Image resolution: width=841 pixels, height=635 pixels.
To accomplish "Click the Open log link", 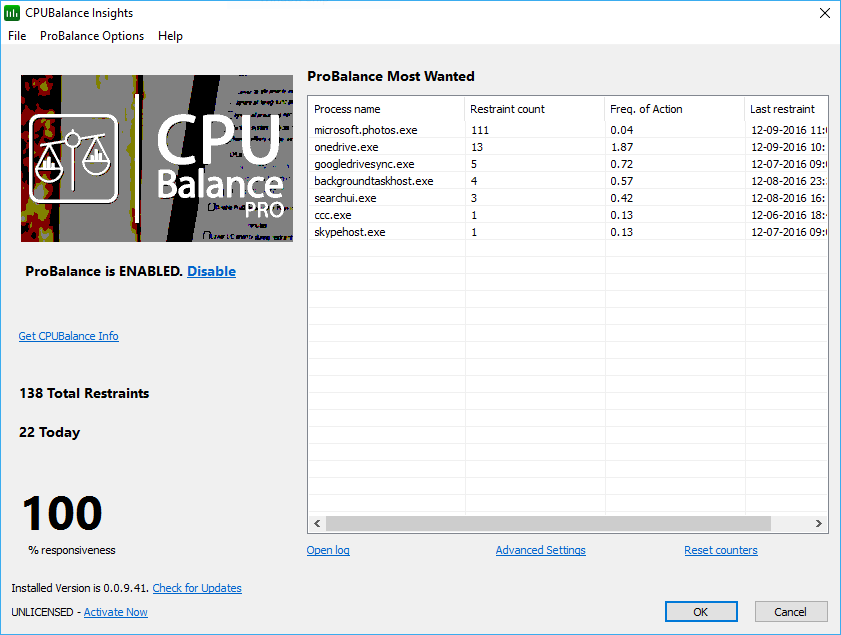I will (328, 550).
